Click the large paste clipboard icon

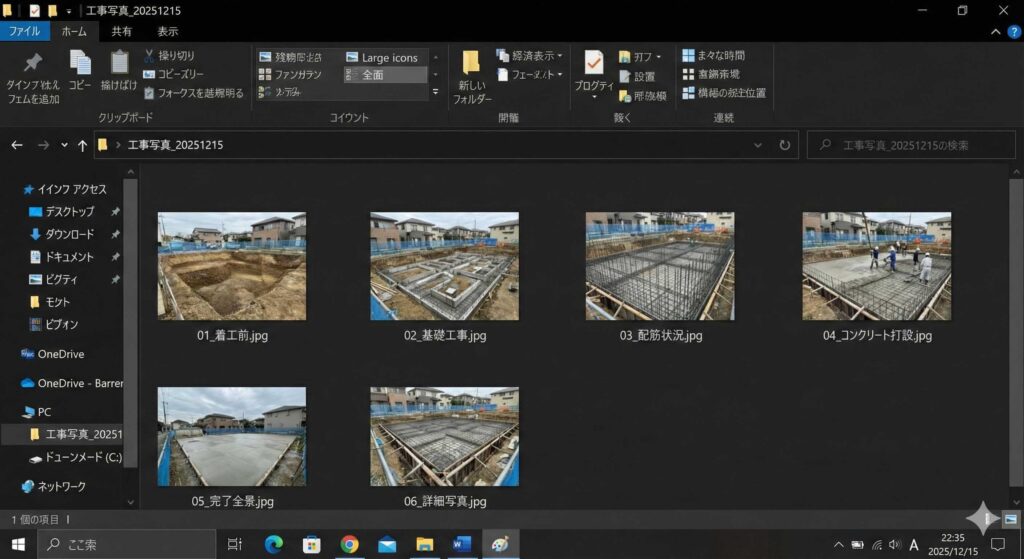pos(118,65)
